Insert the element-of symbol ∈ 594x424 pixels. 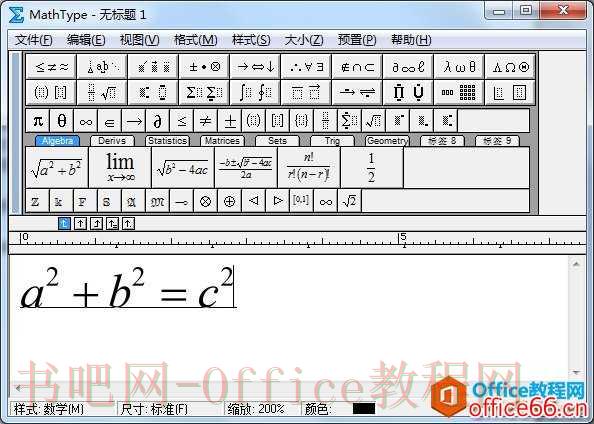point(110,121)
